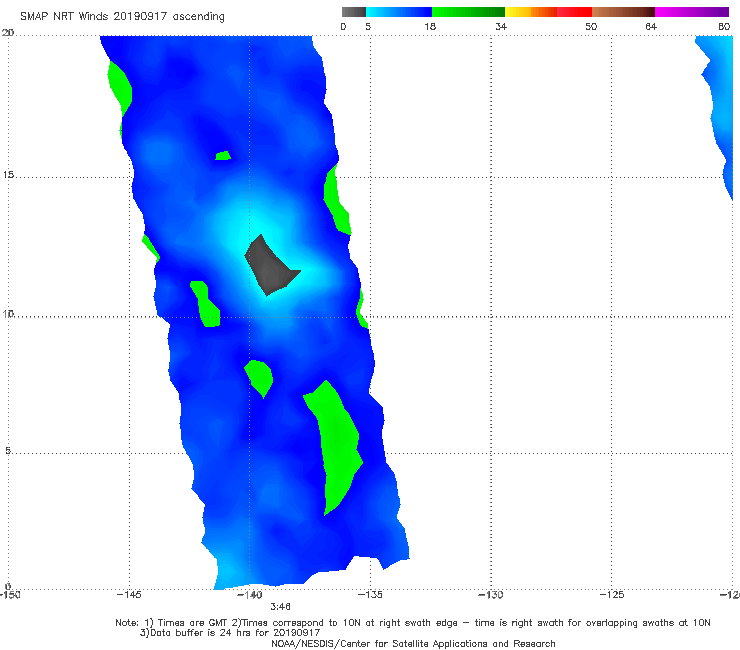
Task: Click the color bar label "50"
Action: click(x=591, y=26)
